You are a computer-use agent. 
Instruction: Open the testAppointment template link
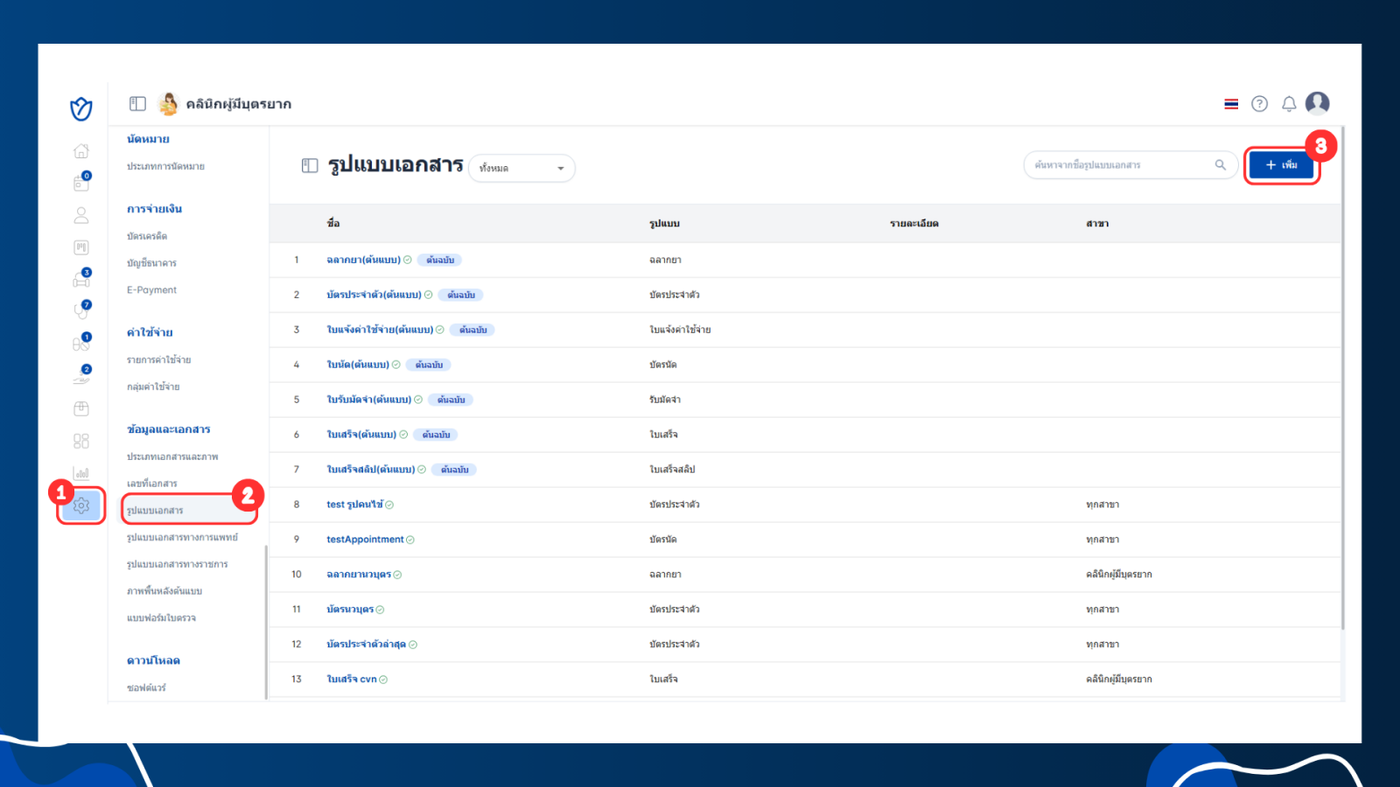[x=365, y=540]
